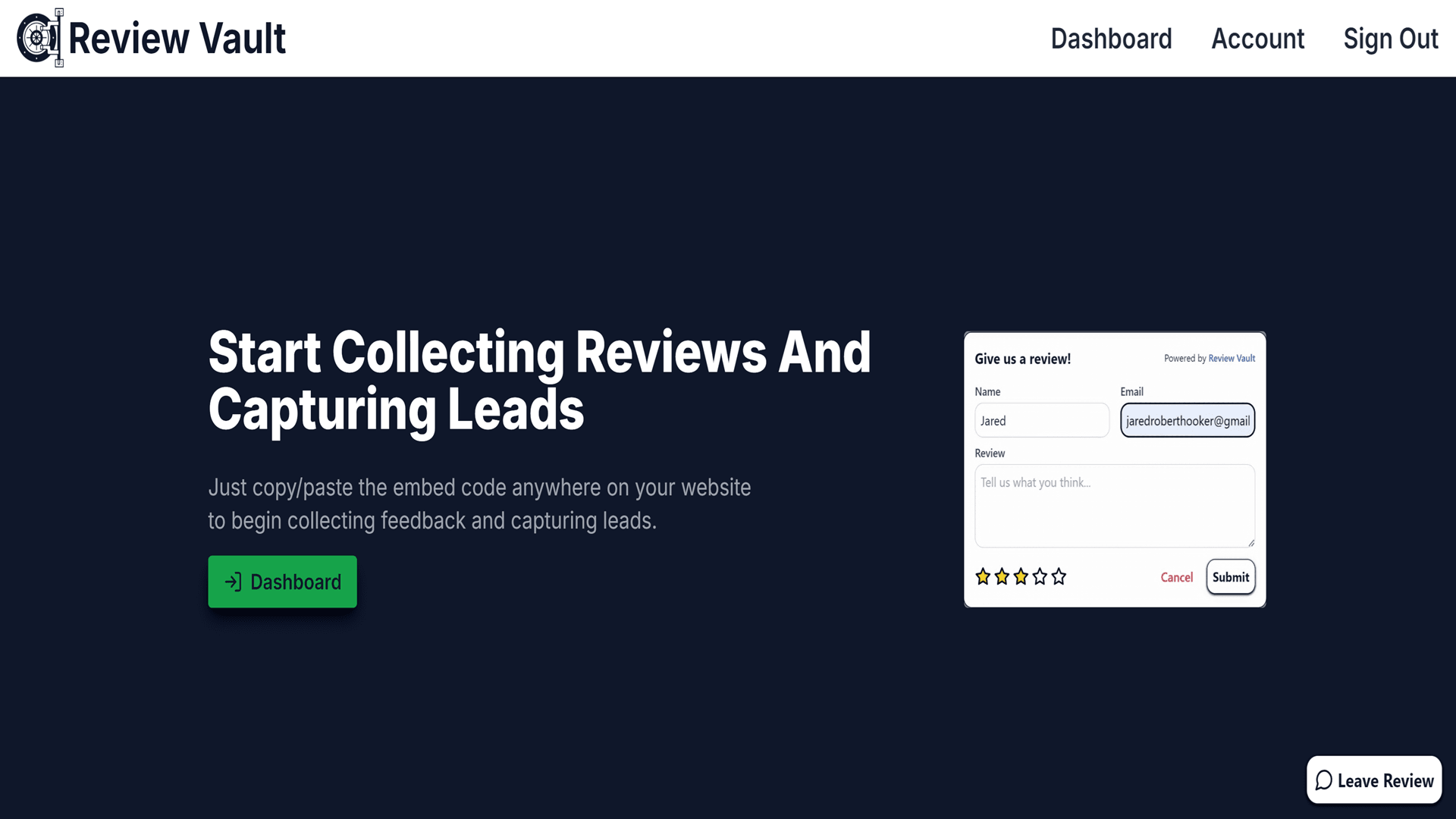Toggle the fourth star rating on
Viewport: 1456px width, 819px height.
click(1040, 577)
